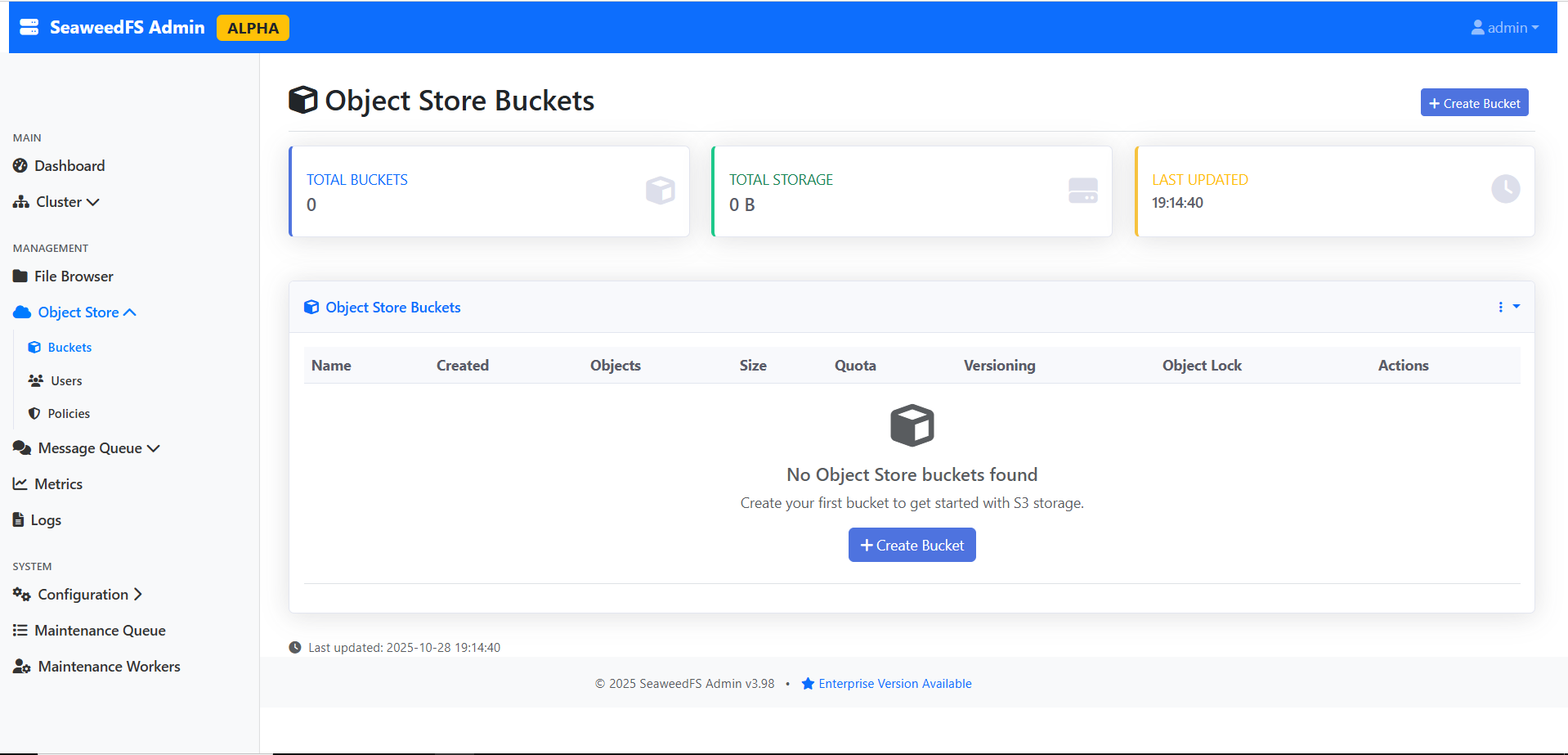
Task: Click the SeaweedFS server logo icon
Action: click(x=29, y=27)
